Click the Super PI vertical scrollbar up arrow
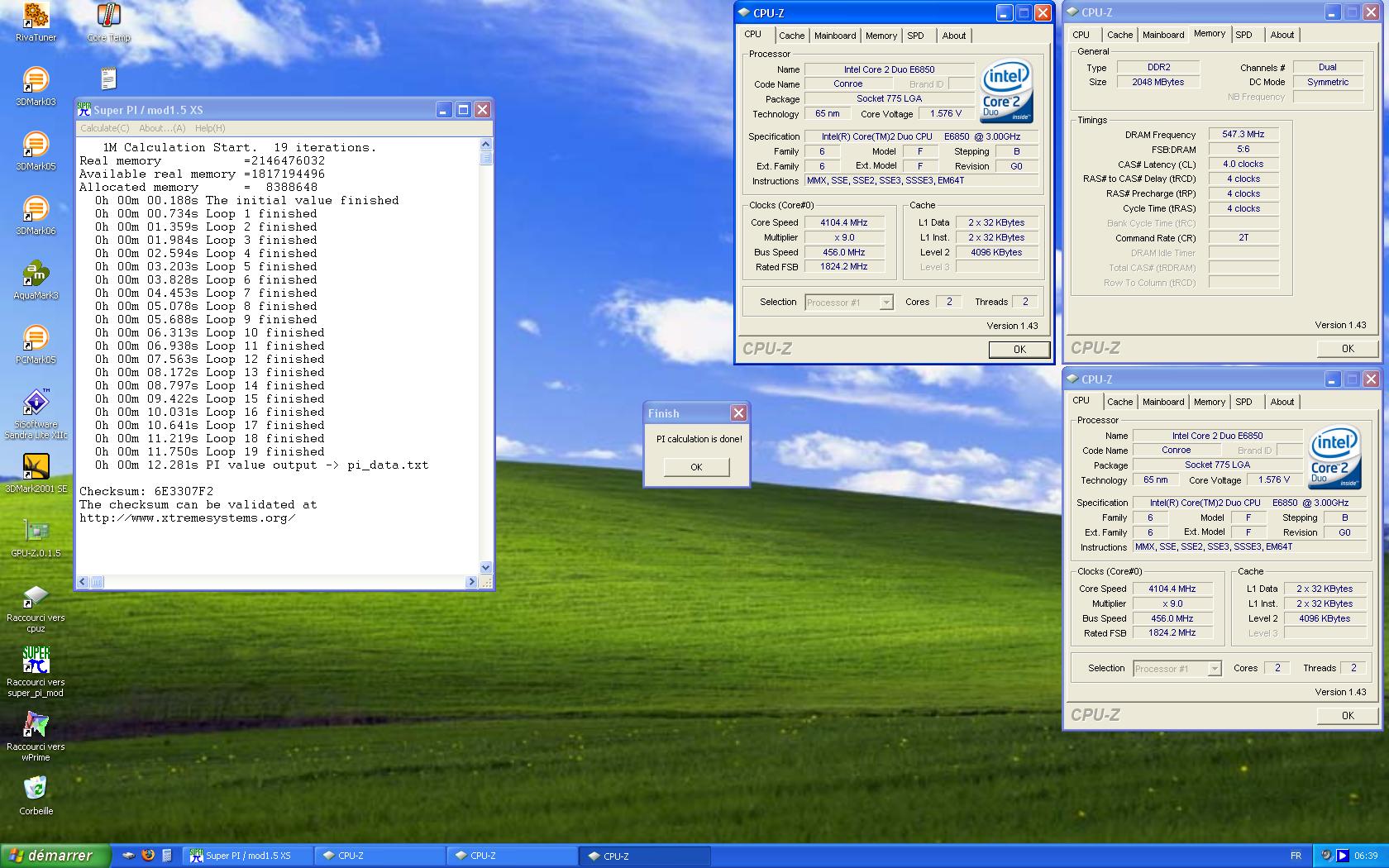The width and height of the screenshot is (1389, 868). pyautogui.click(x=485, y=145)
